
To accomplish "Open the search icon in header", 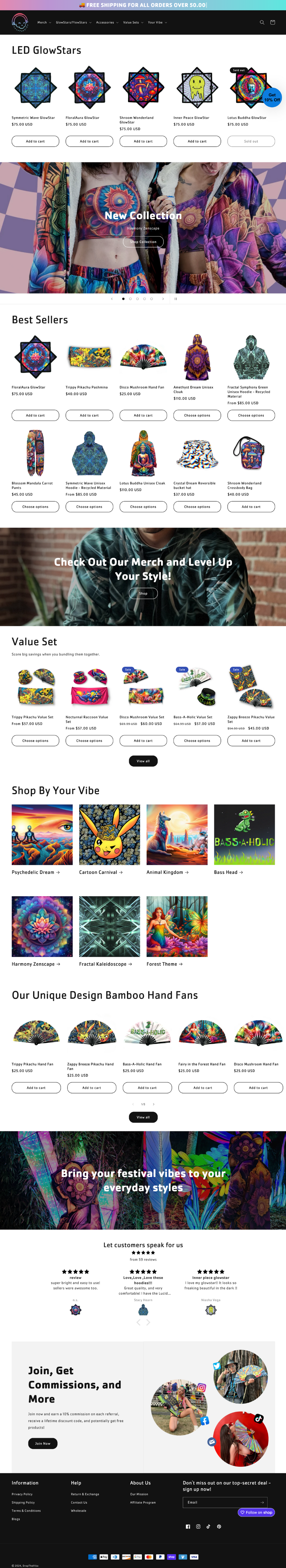I will click(262, 22).
